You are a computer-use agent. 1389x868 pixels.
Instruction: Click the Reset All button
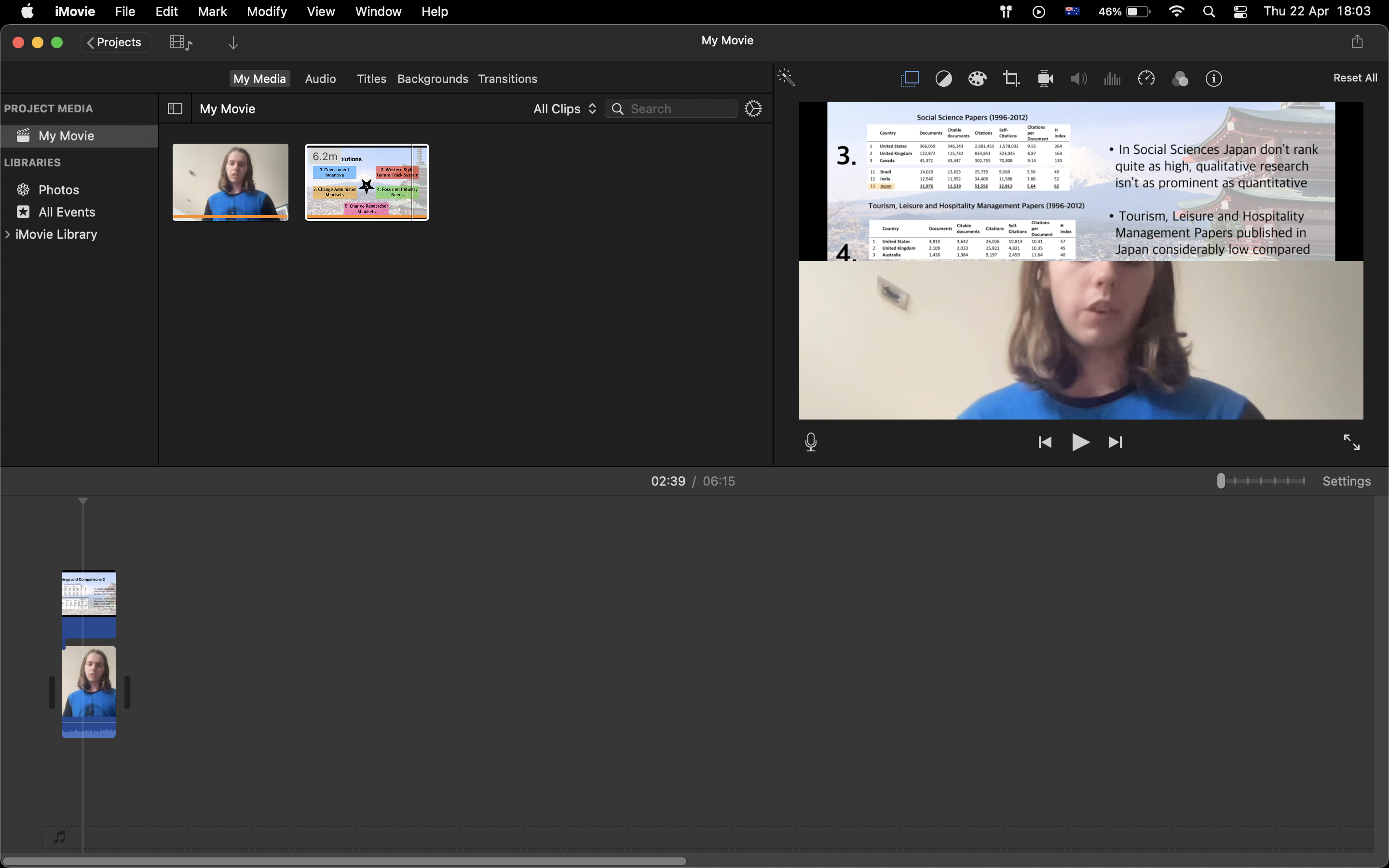point(1355,78)
